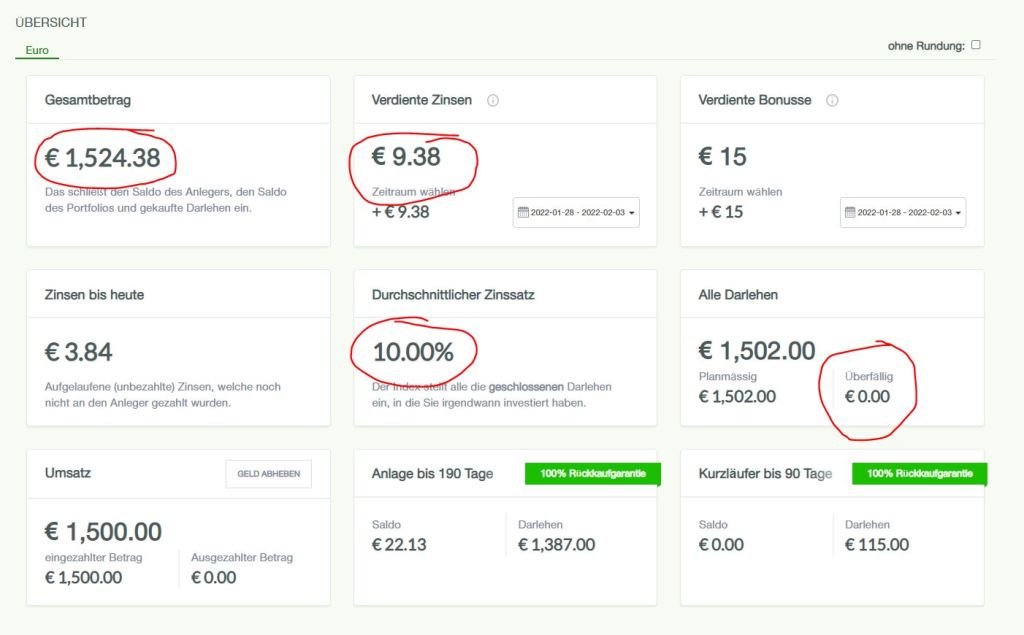Enable the ohne Rundung checkbox

click(x=976, y=45)
